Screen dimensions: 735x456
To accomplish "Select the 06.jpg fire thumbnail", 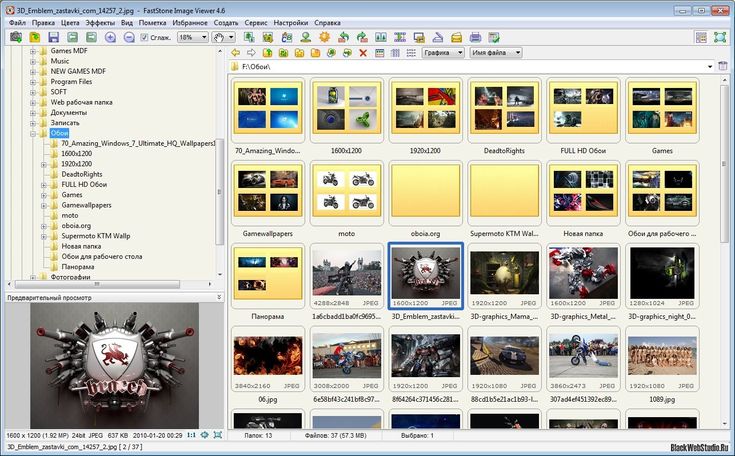I will coord(268,359).
